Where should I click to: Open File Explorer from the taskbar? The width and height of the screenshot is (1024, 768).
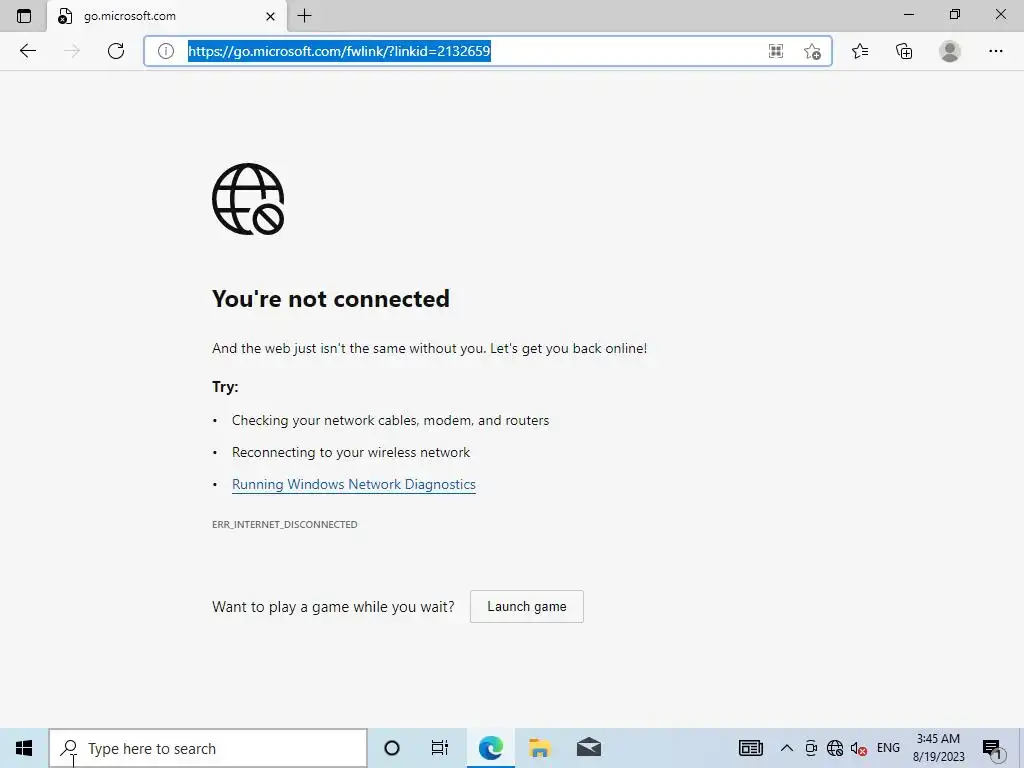tap(539, 748)
